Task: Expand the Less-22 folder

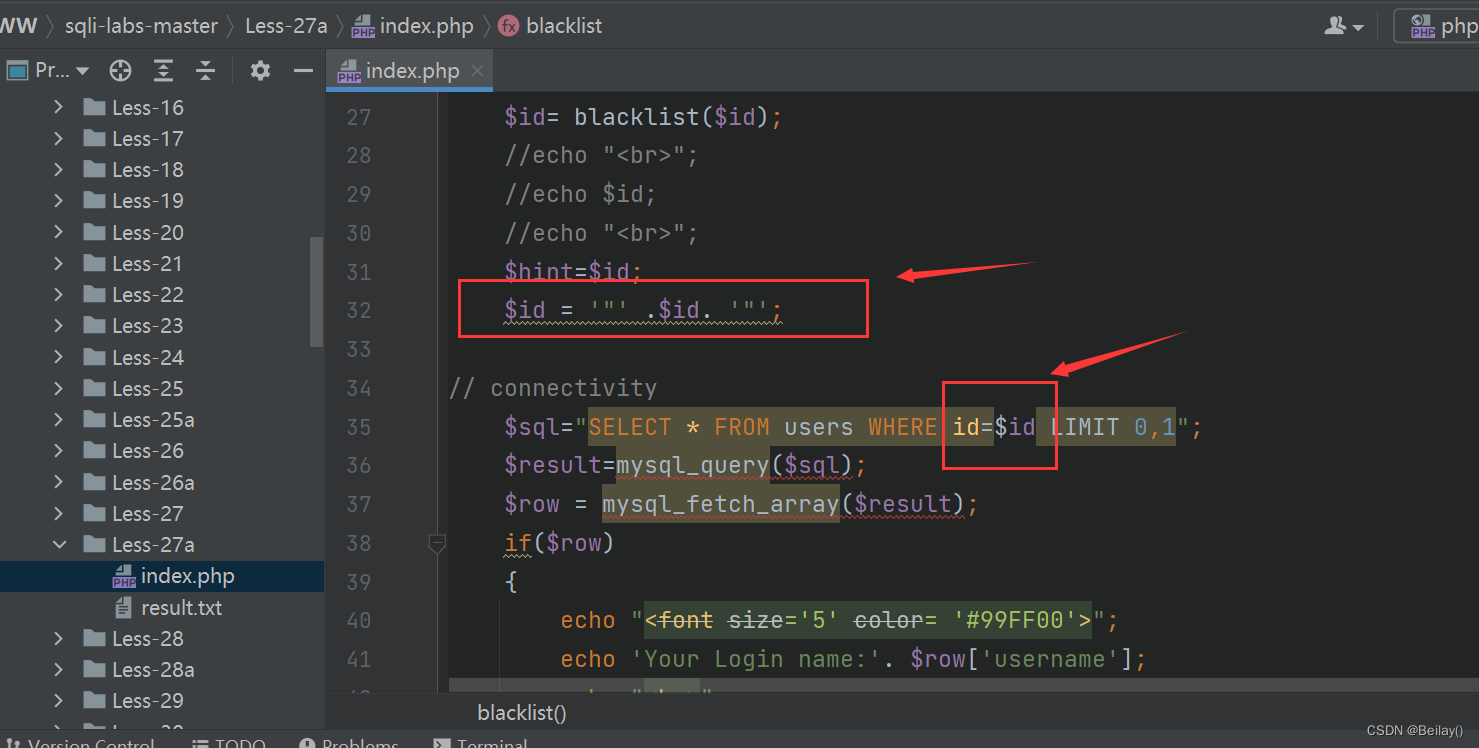Action: (x=58, y=294)
